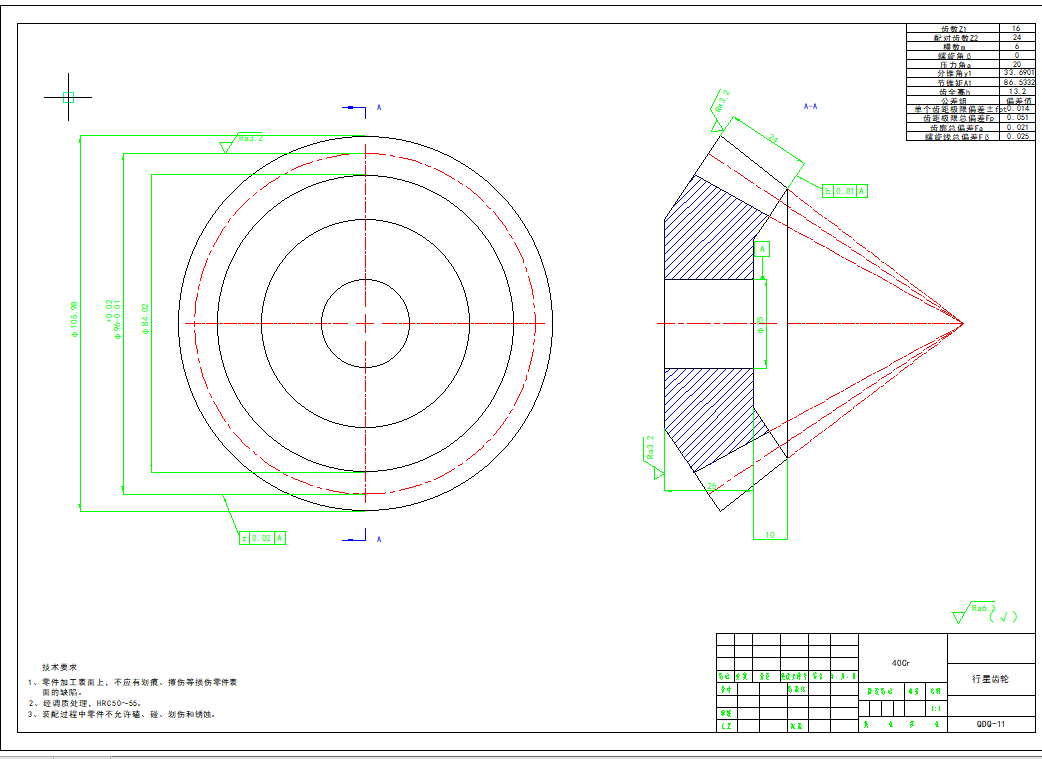Select the 24 tooth width dimension
The width and height of the screenshot is (1042, 759).
772,138
